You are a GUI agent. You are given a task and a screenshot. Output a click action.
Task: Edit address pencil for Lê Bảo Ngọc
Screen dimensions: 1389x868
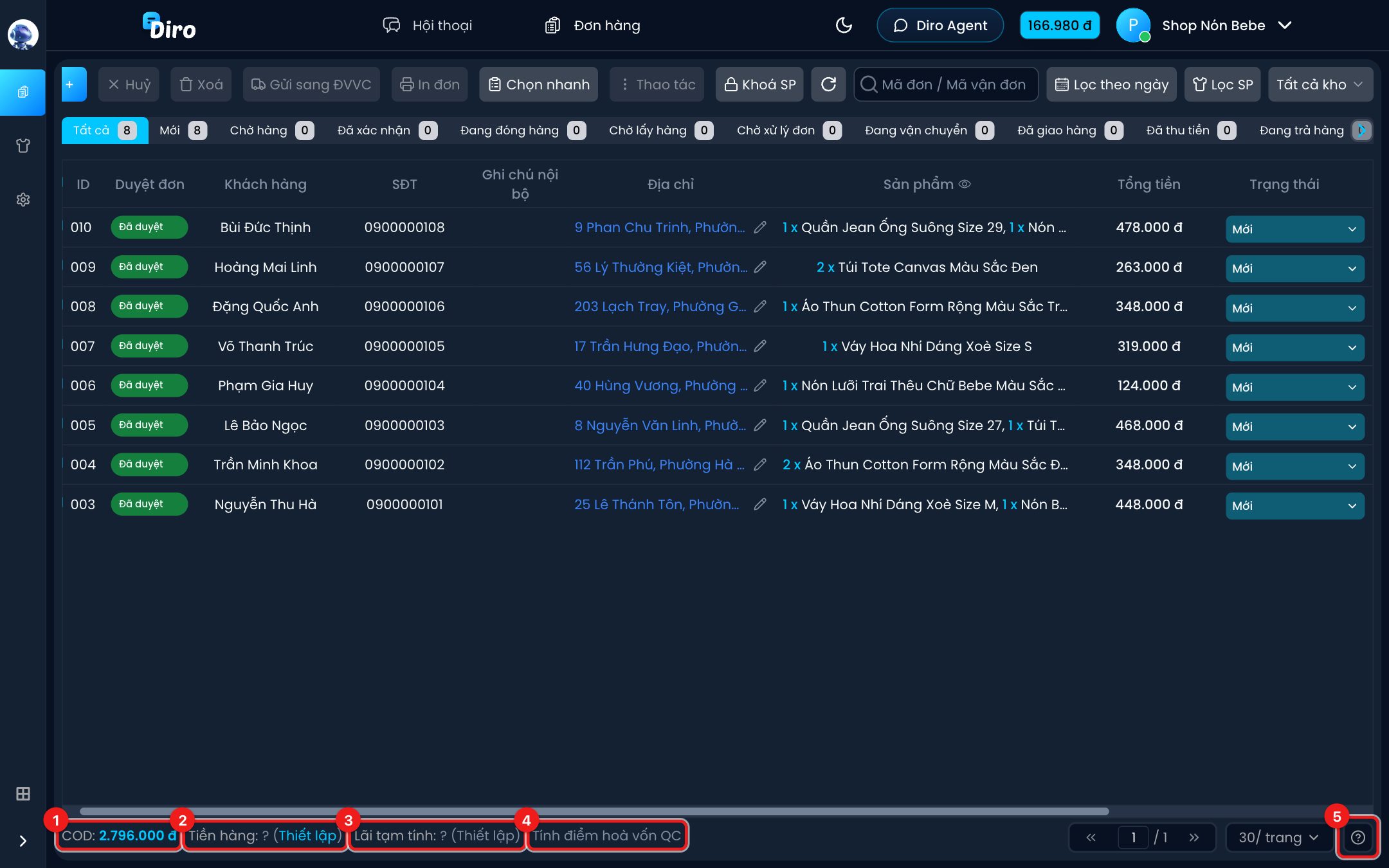pyautogui.click(x=760, y=425)
